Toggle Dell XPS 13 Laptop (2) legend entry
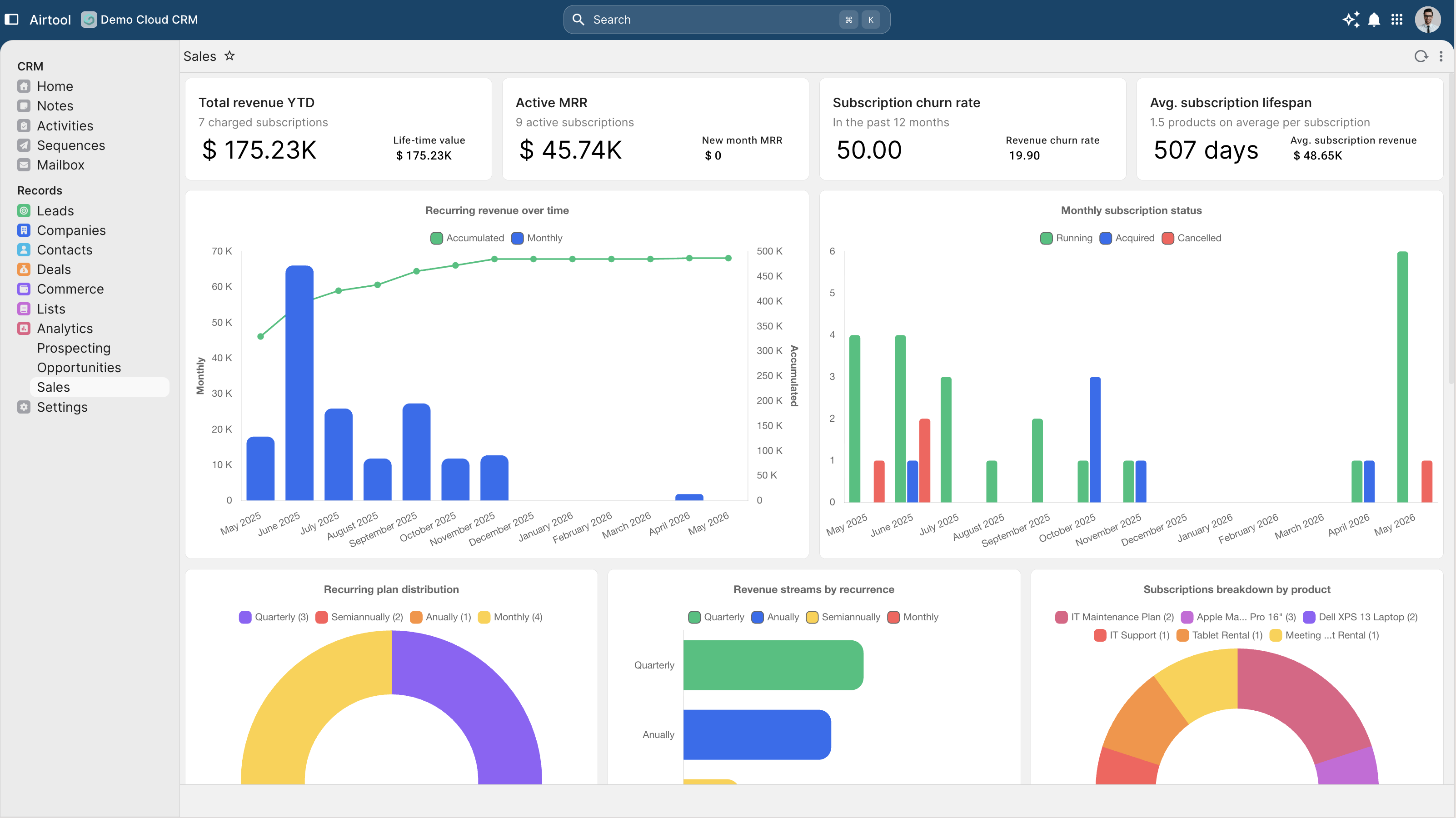This screenshot has height=818, width=1456. point(1361,617)
